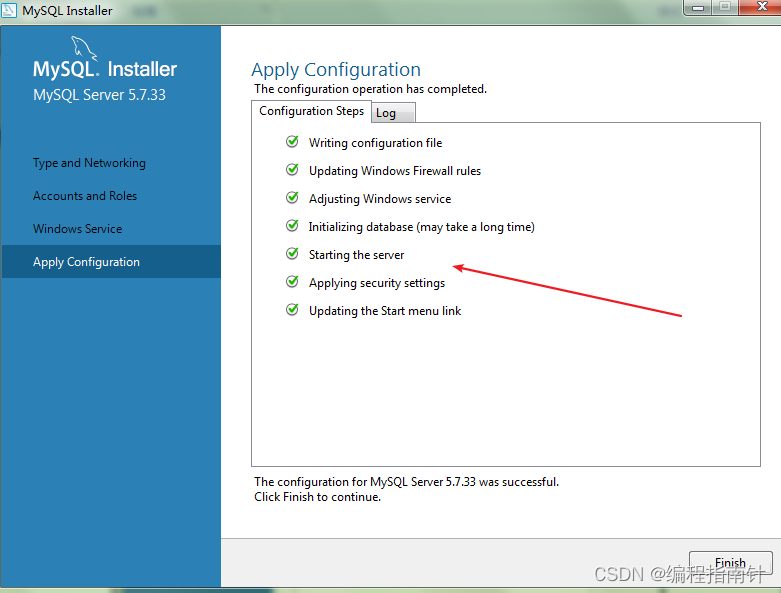781x593 pixels.
Task: Click 'configuration for MySQL Server 5.7.33 was successful' text
Action: [417, 482]
